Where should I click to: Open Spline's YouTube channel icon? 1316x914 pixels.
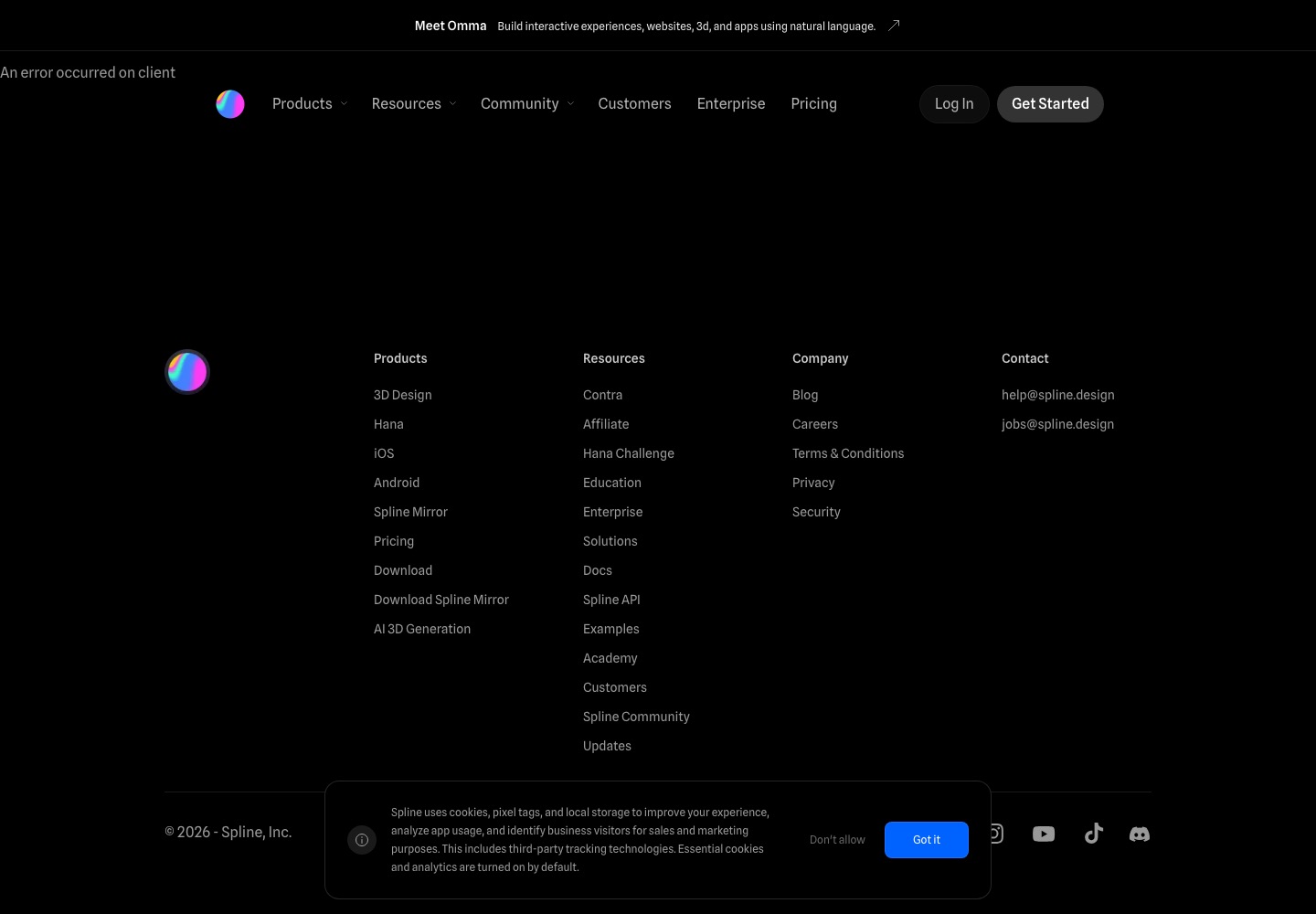(1044, 834)
